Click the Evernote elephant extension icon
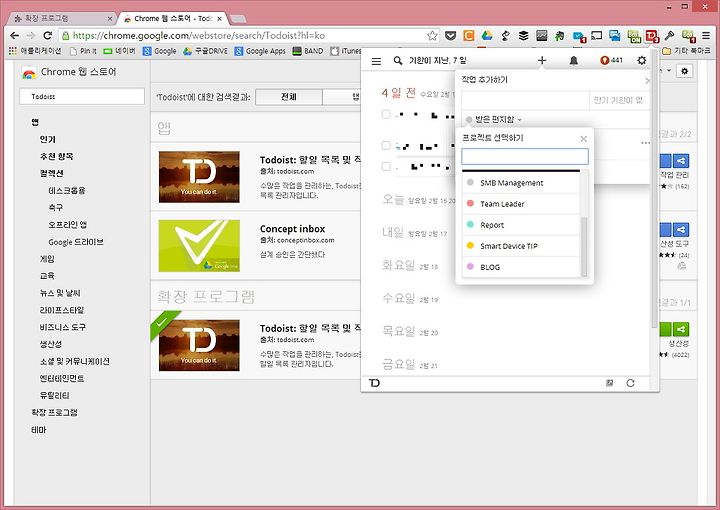Screen dimensions: 720x510 (560, 35)
